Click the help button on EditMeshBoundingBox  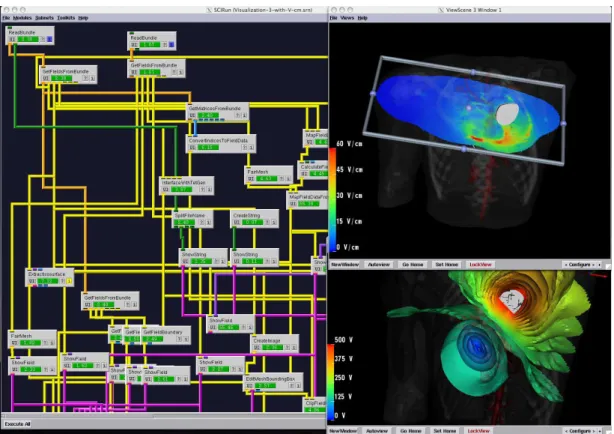(x=291, y=386)
